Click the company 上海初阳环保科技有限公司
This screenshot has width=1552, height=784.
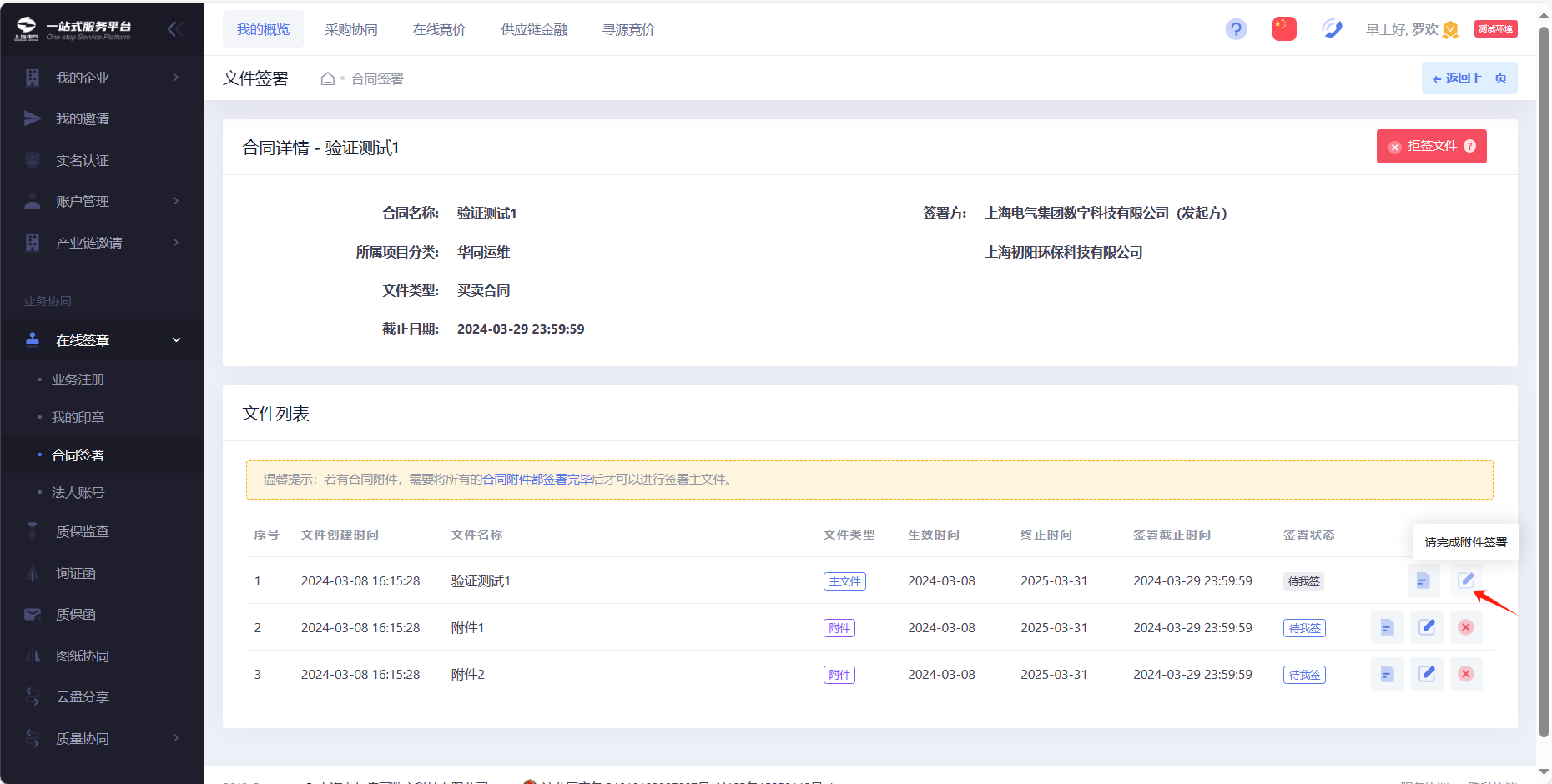click(1064, 252)
